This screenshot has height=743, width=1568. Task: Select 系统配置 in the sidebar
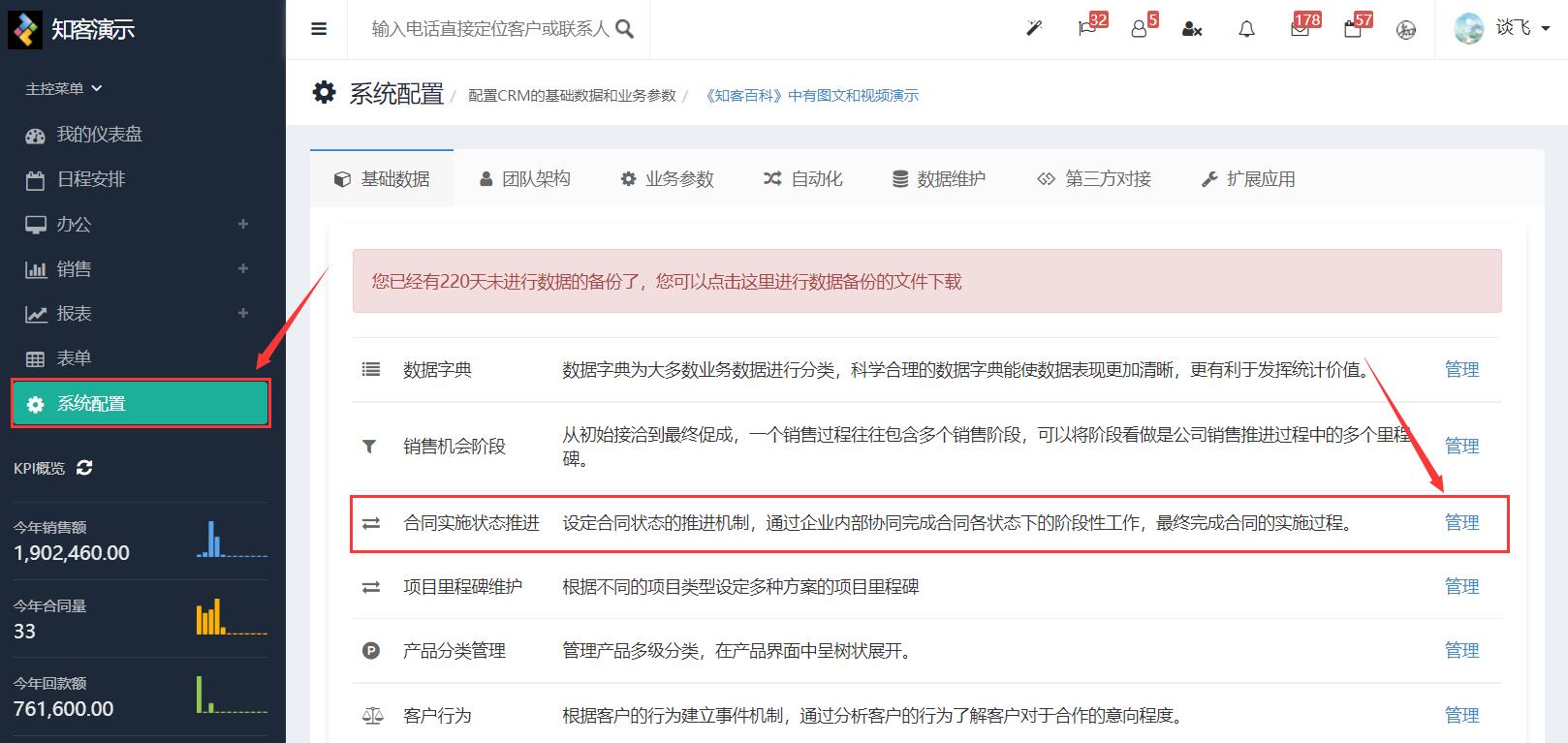[x=141, y=404]
